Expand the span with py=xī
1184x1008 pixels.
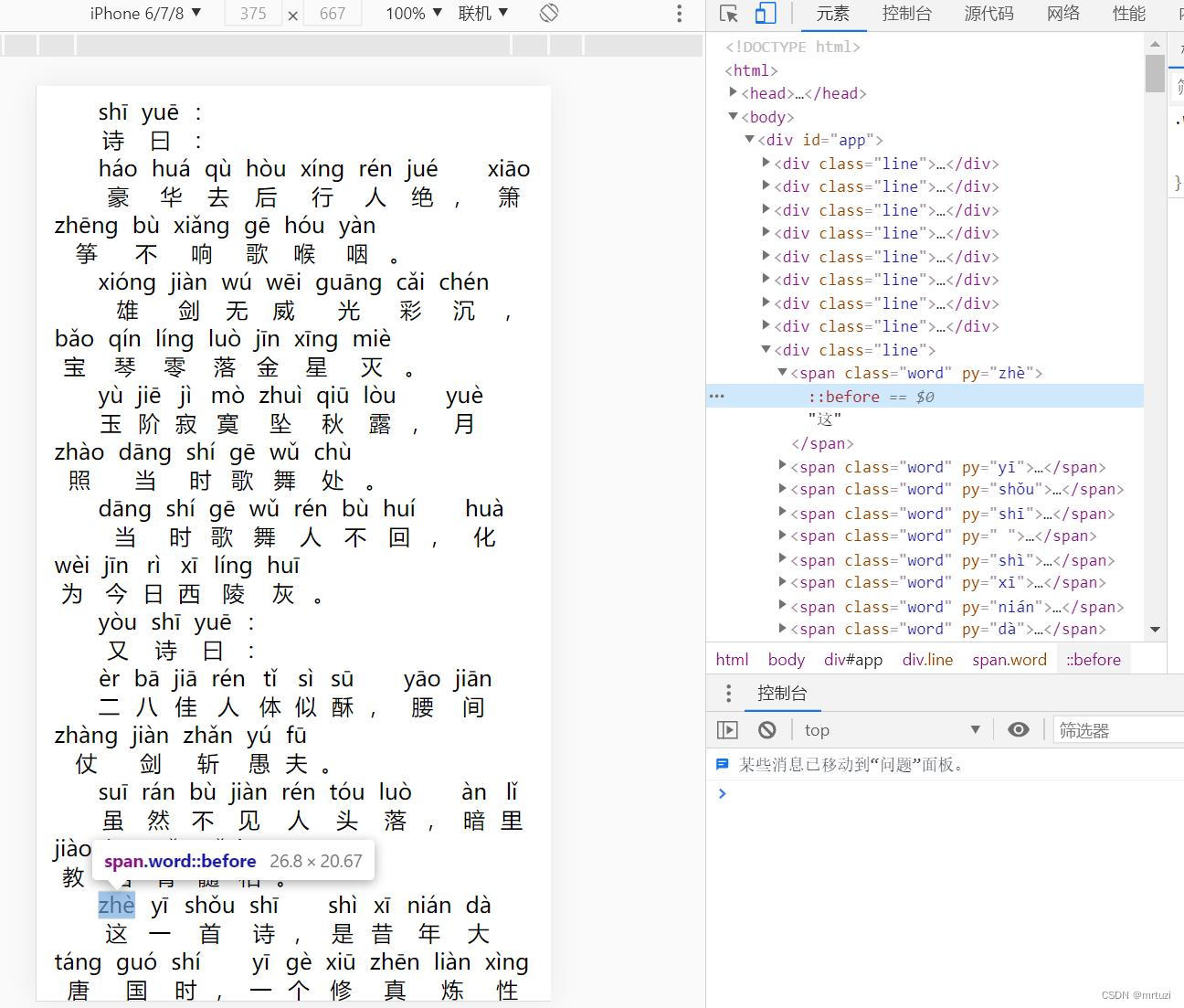[x=782, y=582]
